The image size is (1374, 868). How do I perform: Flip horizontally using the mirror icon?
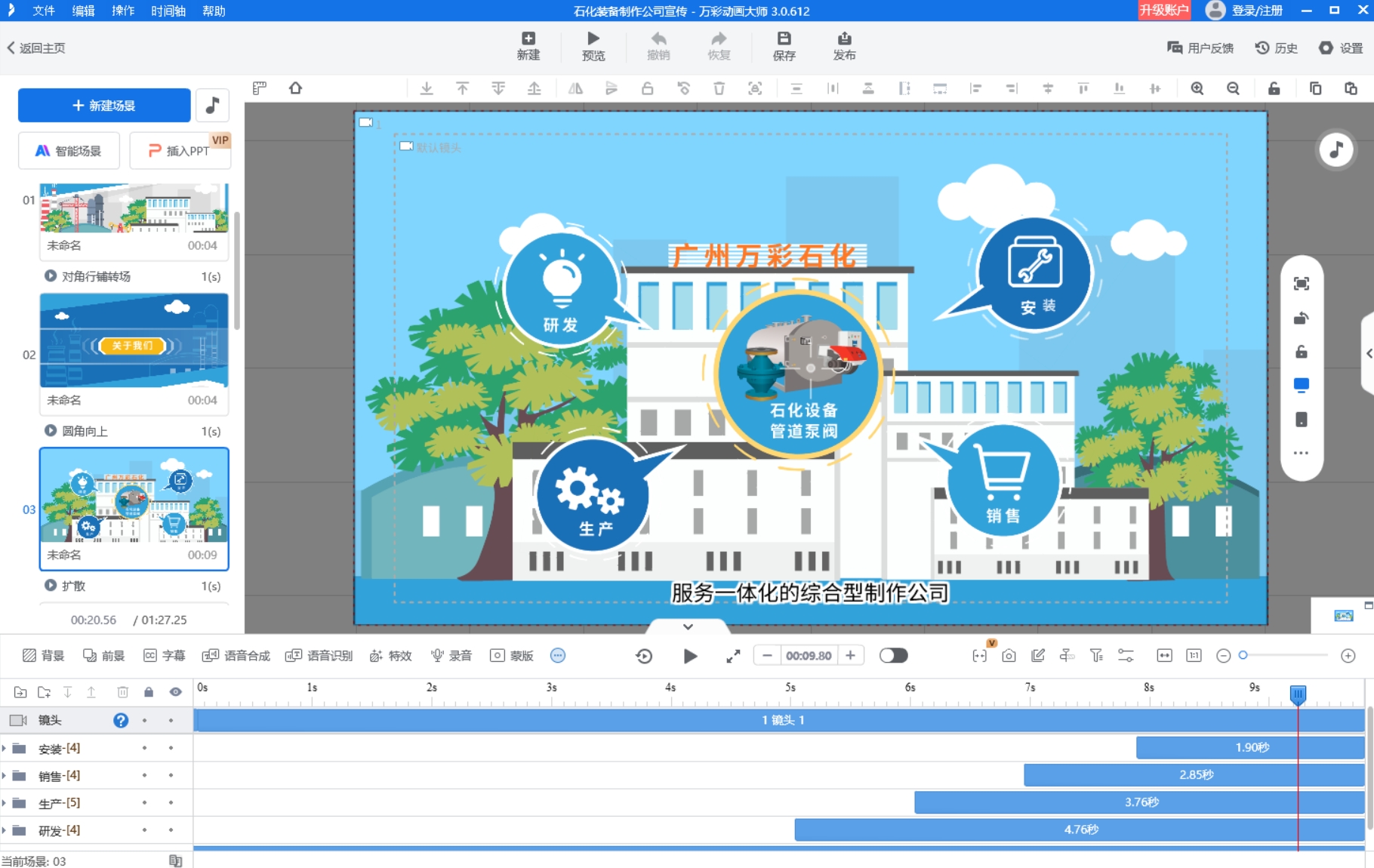coord(575,88)
